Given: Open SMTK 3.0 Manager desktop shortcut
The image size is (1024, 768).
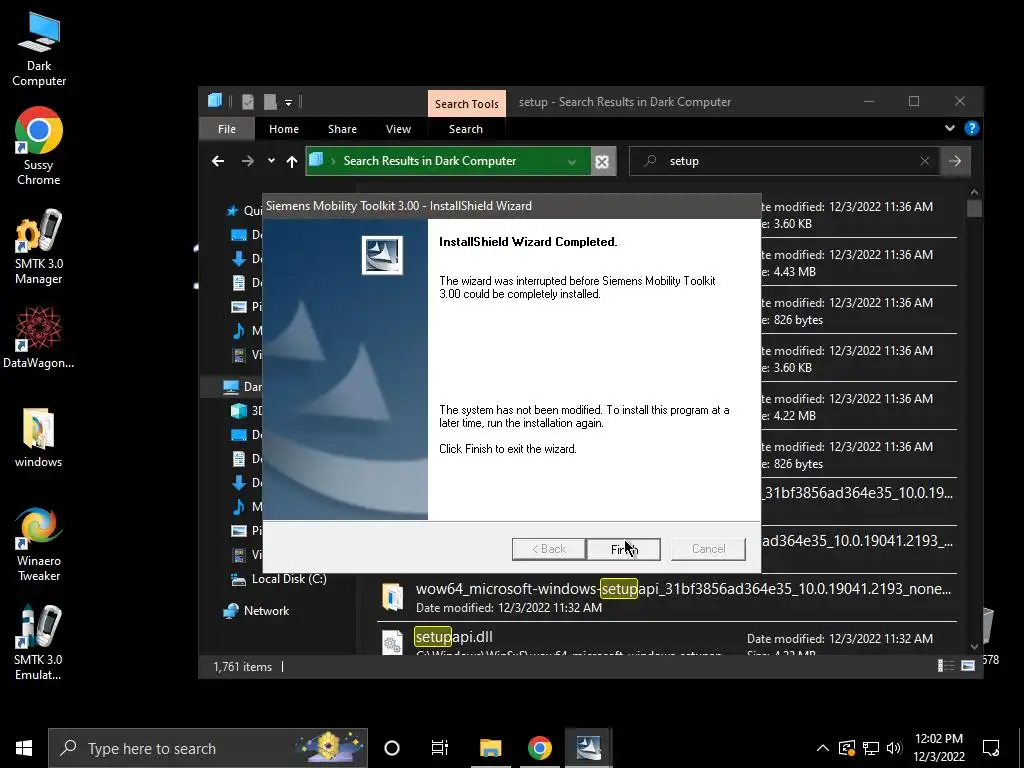Looking at the screenshot, I should (x=39, y=247).
